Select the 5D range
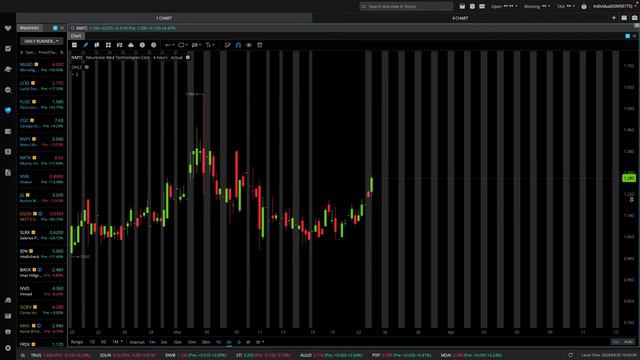Viewport: 640px width, 360px height. pyautogui.click(x=104, y=342)
